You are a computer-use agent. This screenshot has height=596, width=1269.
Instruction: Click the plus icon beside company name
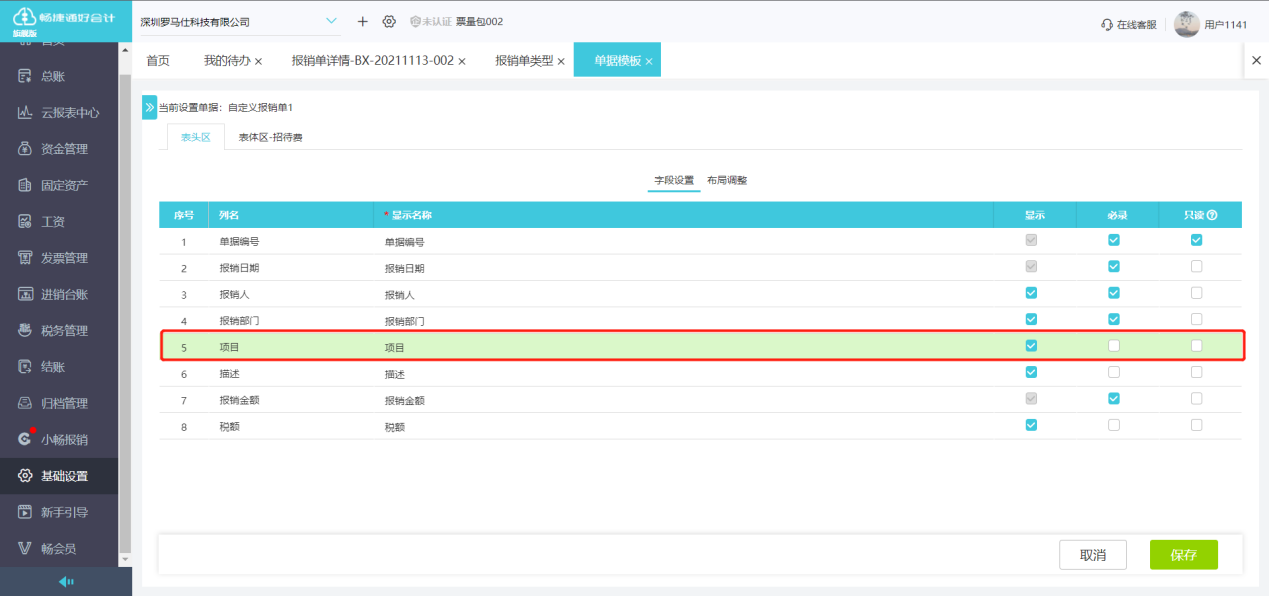pos(362,22)
